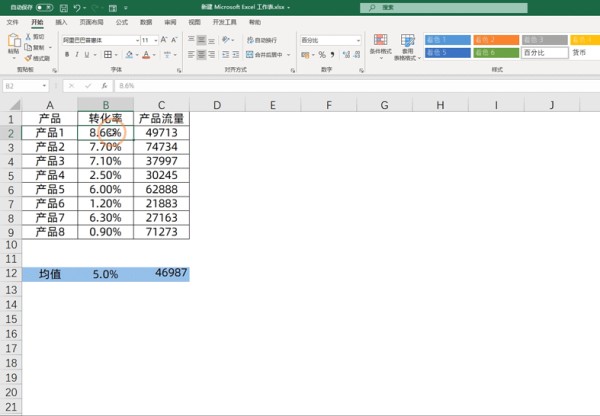Click the search box in title bar

click(x=443, y=8)
